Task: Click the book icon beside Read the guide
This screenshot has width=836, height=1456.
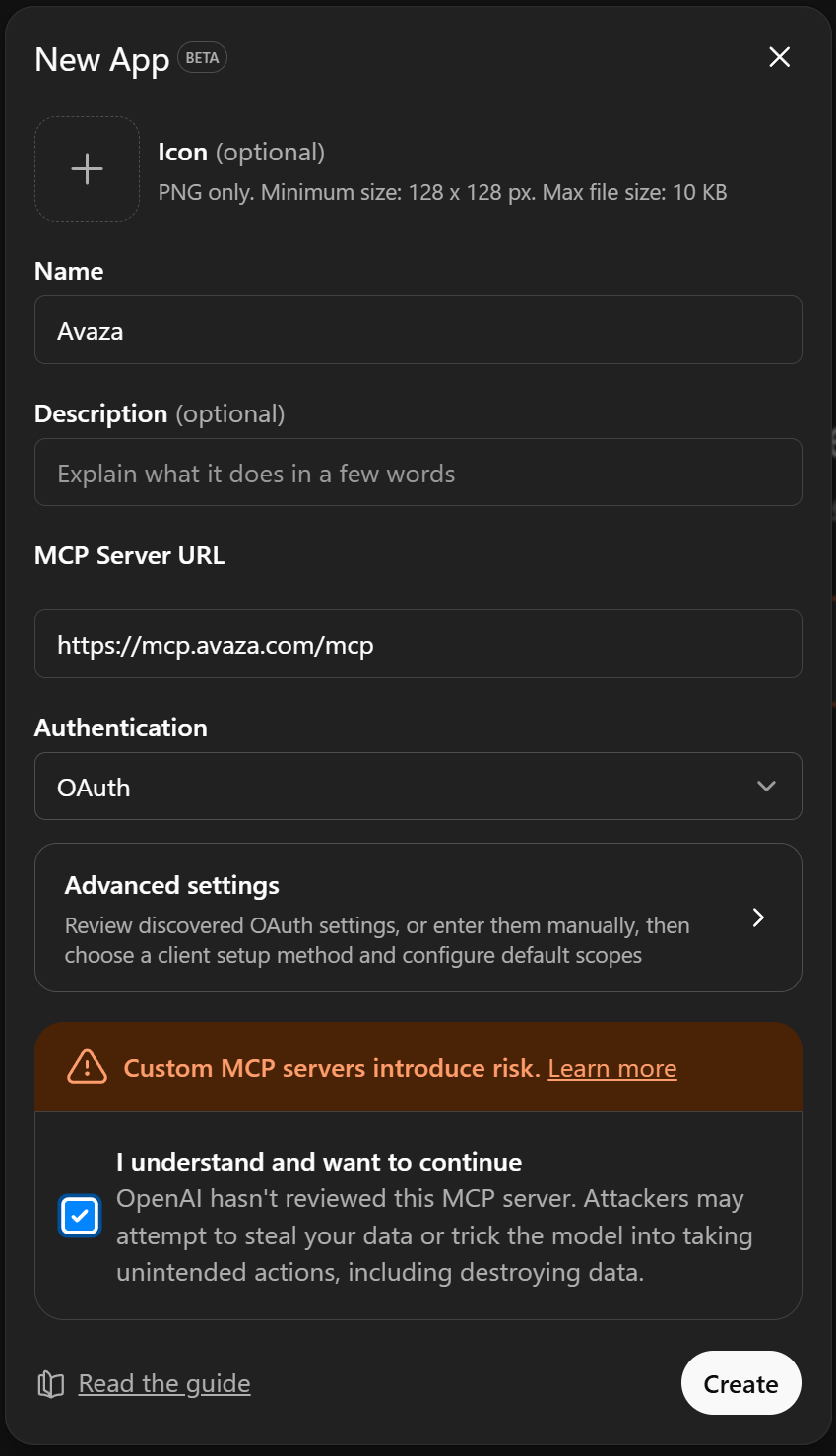Action: [51, 1384]
